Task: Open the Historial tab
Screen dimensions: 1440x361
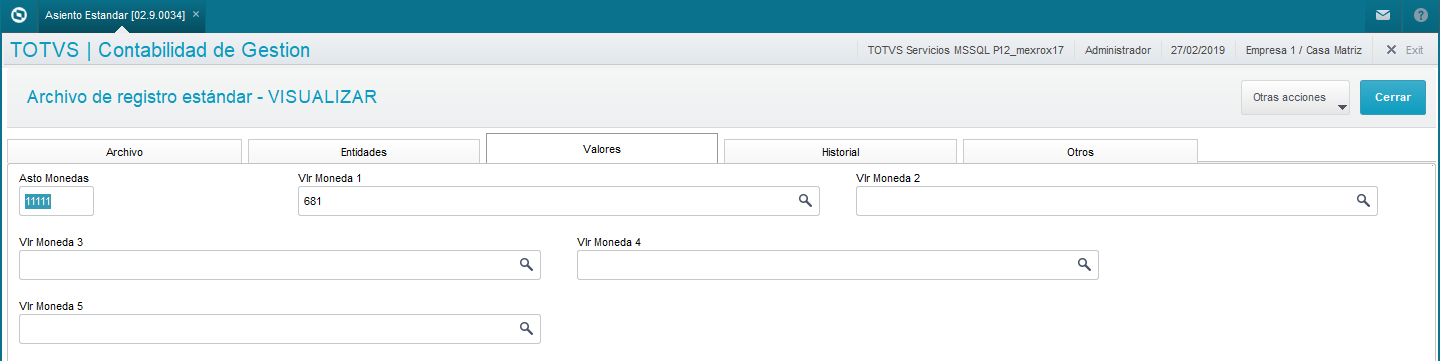Action: click(840, 152)
